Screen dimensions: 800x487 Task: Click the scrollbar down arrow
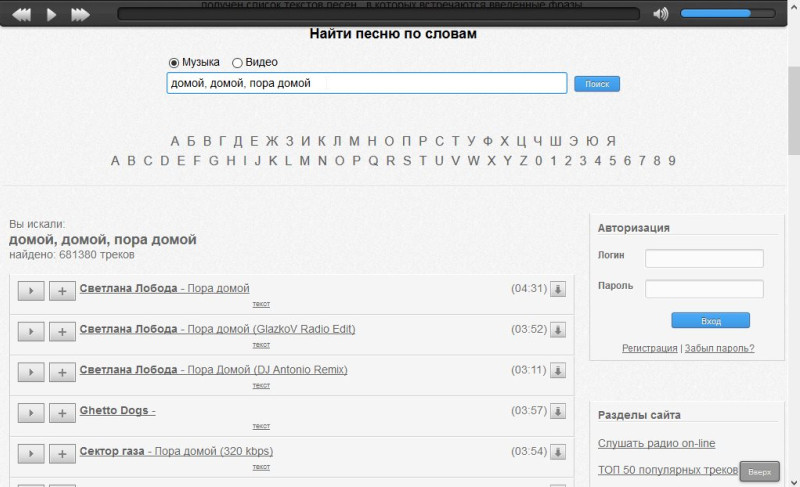click(x=794, y=482)
